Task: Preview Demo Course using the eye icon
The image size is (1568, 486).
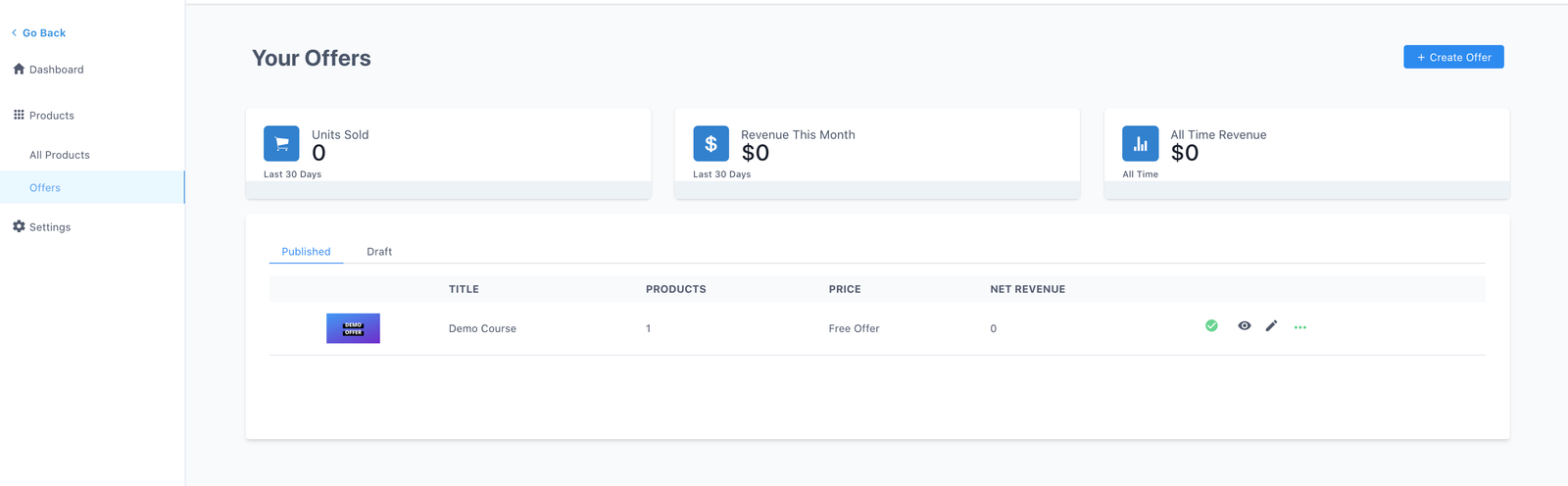Action: (1244, 326)
